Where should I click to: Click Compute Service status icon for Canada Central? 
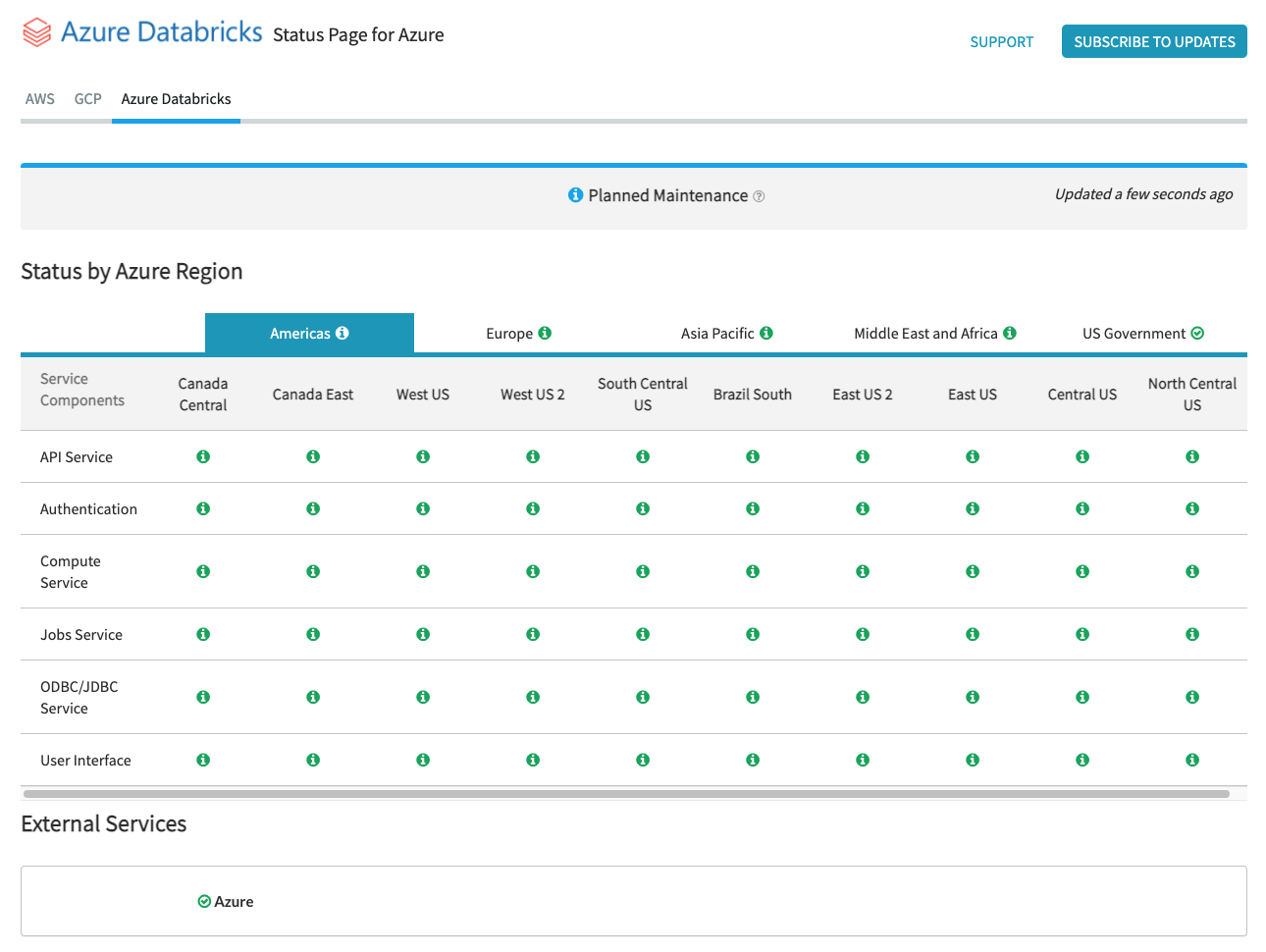(203, 571)
